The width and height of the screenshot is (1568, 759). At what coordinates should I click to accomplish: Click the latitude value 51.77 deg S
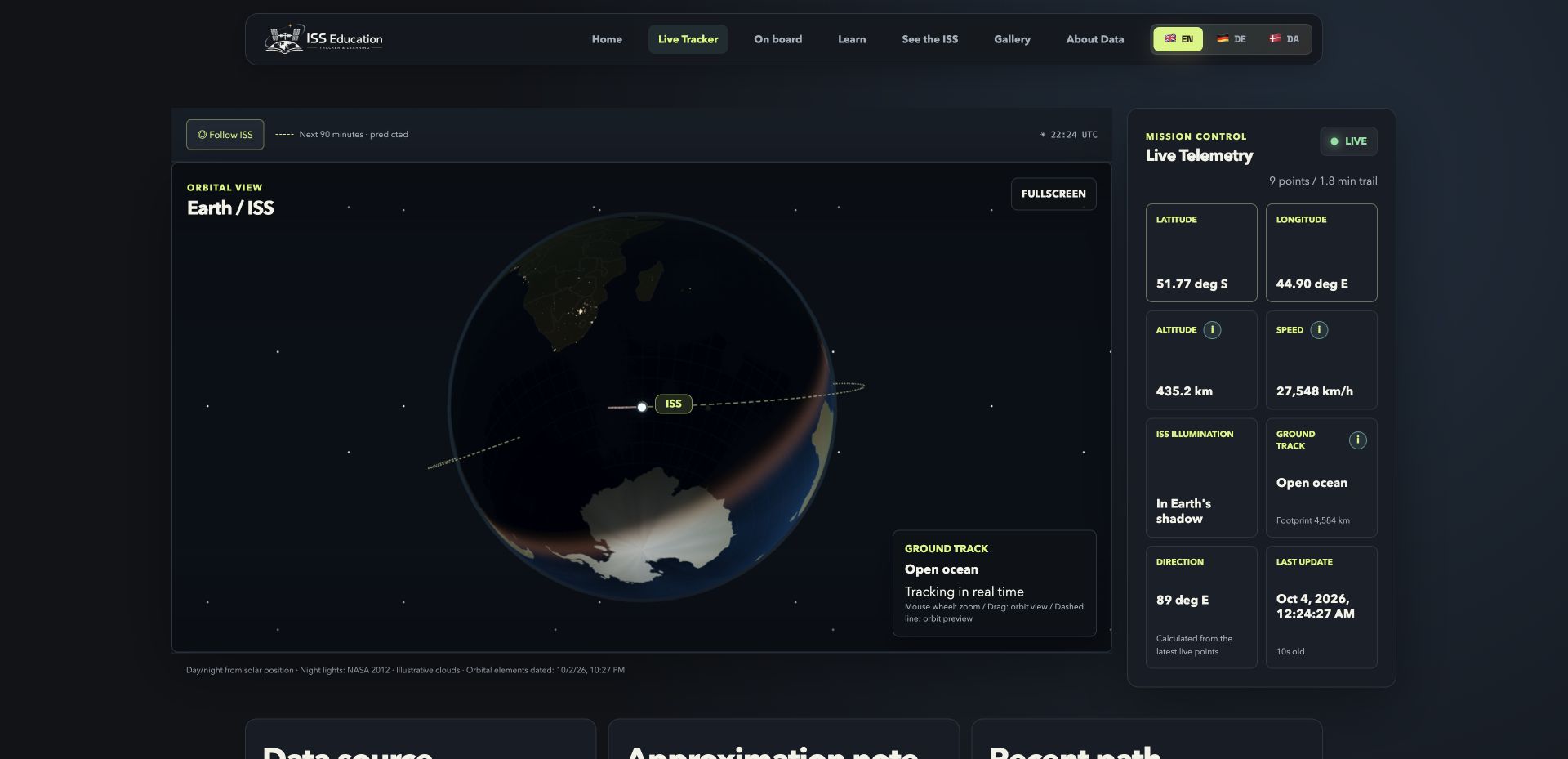(x=1192, y=284)
